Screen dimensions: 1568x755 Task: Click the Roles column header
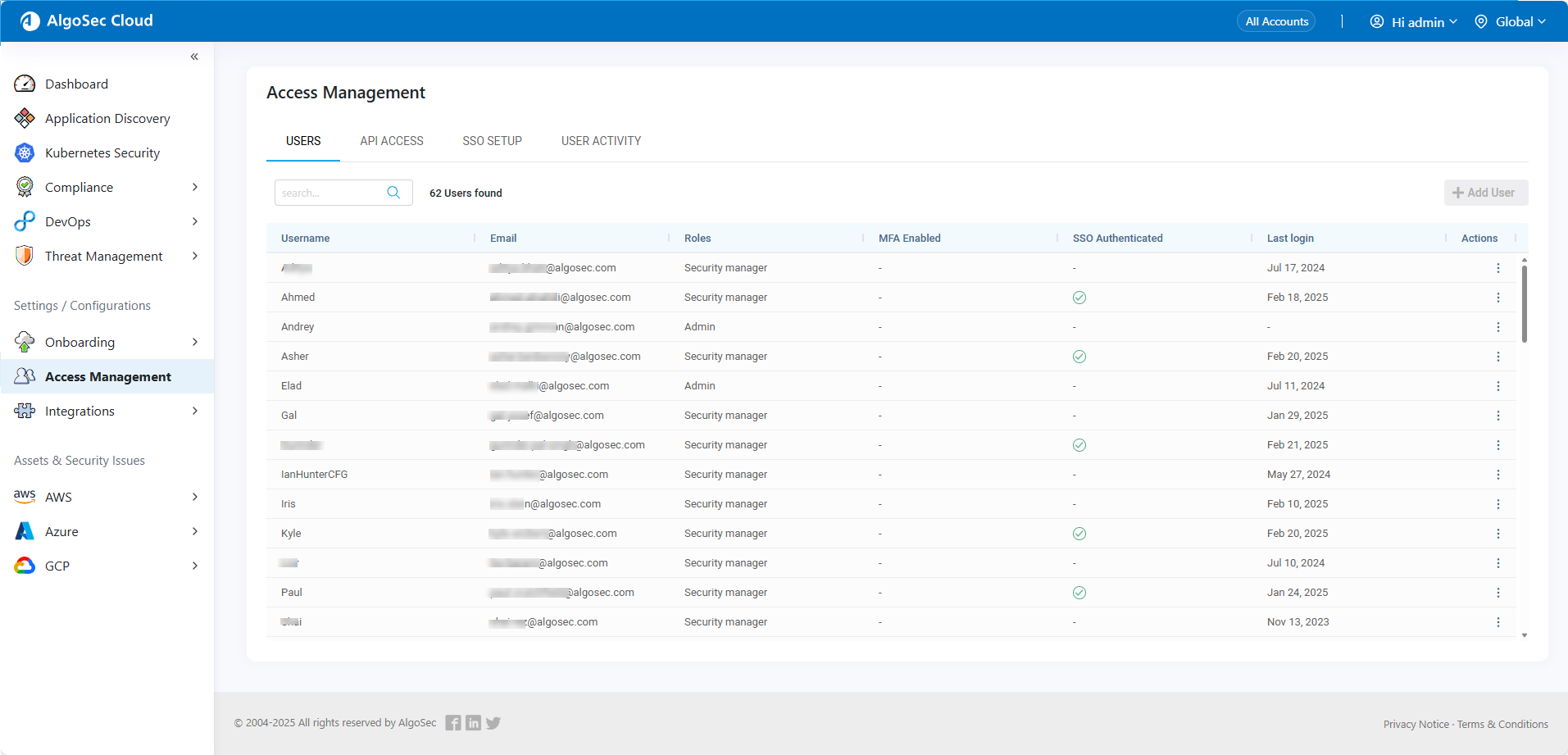(698, 239)
